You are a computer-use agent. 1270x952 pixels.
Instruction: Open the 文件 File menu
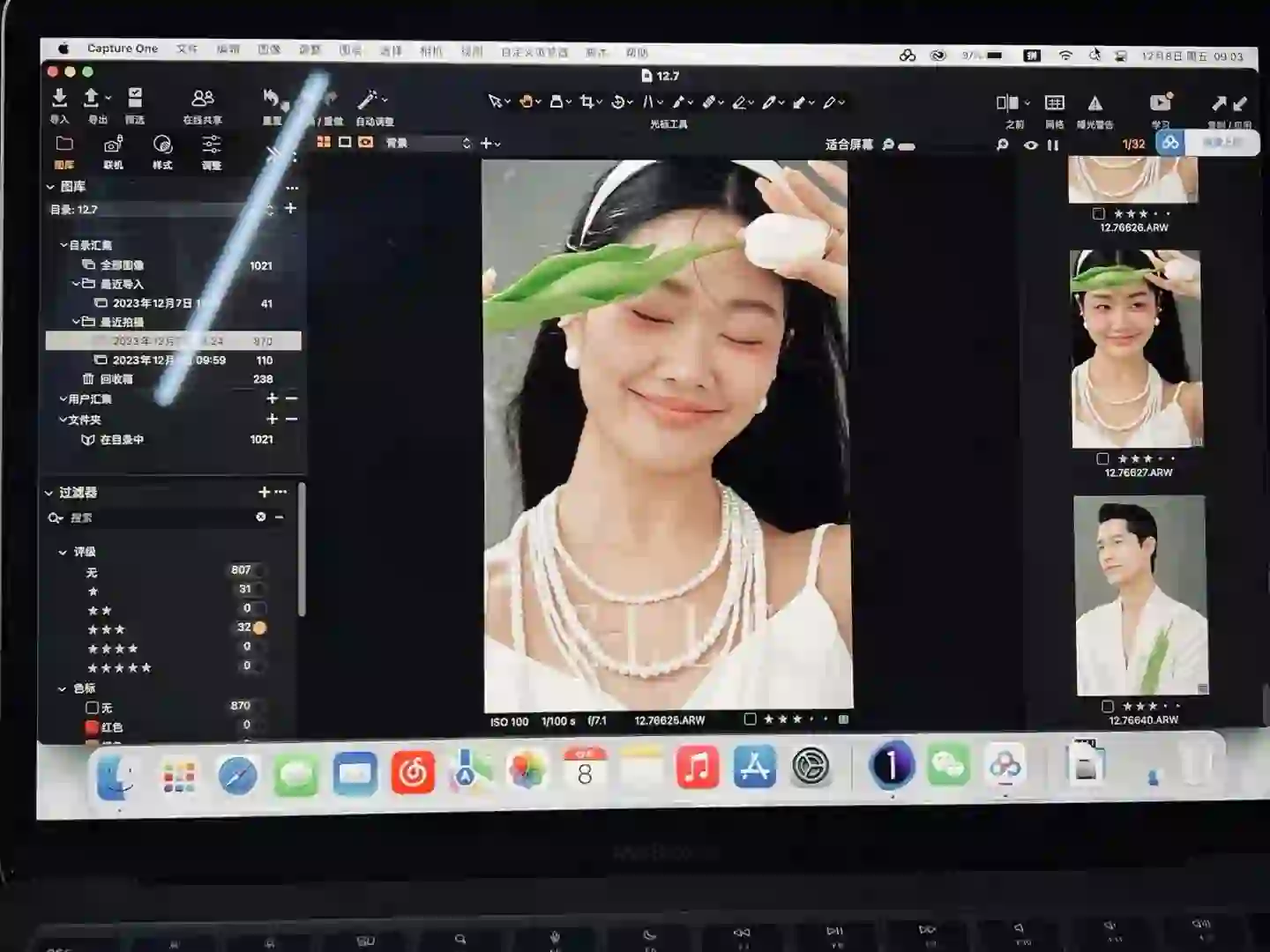point(187,49)
